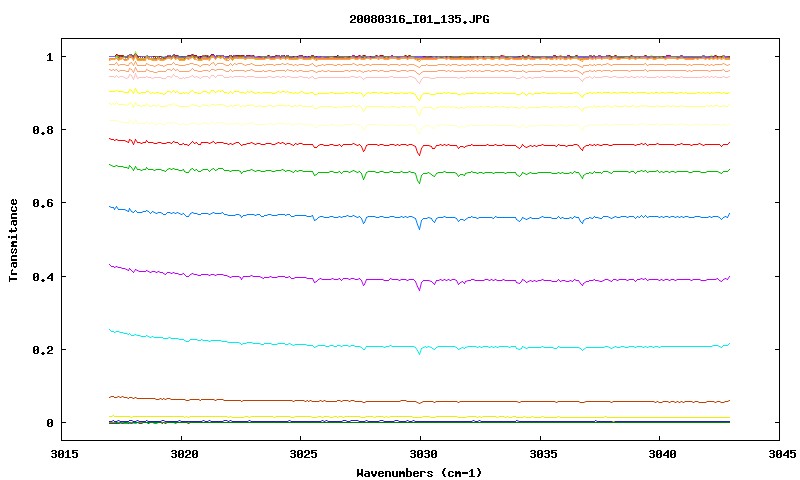Click the x-axis tick label 3035
The height and width of the screenshot is (480, 800).
click(x=542, y=454)
